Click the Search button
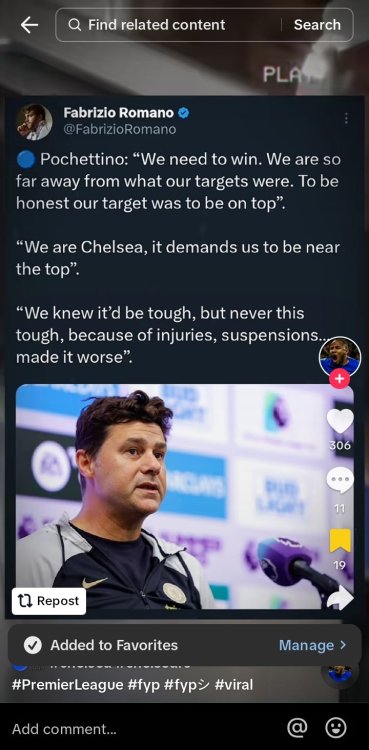369x750 pixels. coord(317,25)
